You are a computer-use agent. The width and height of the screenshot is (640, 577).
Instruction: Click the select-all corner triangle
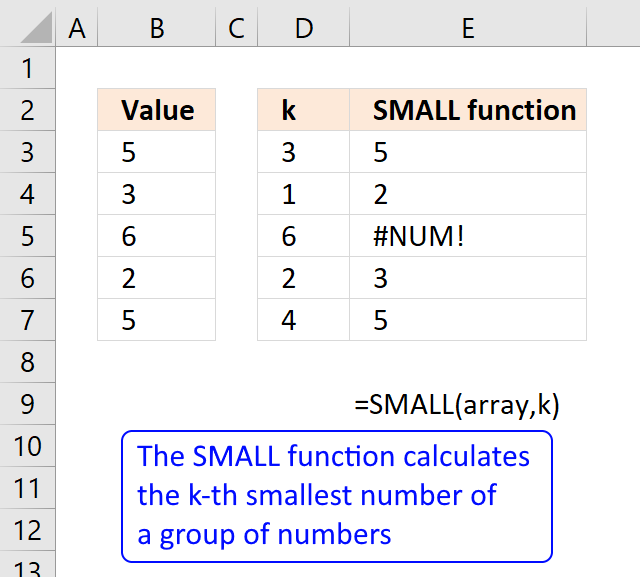[37, 28]
